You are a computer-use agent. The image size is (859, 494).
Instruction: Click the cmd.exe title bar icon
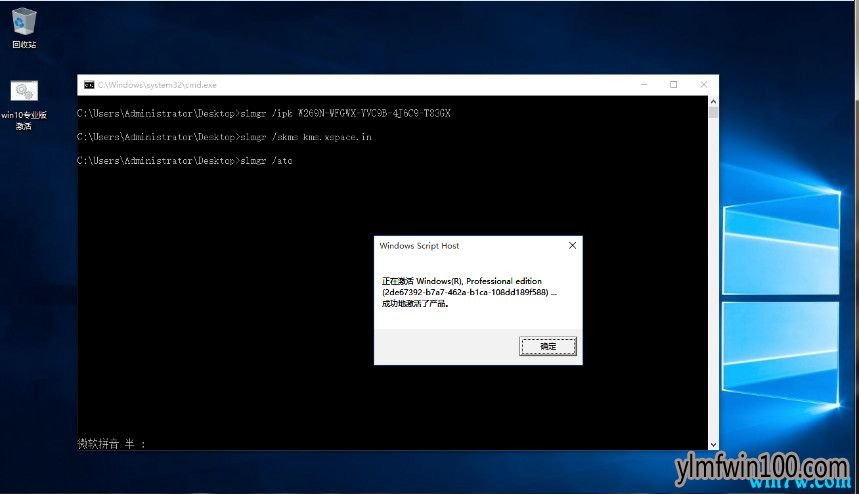click(x=89, y=85)
